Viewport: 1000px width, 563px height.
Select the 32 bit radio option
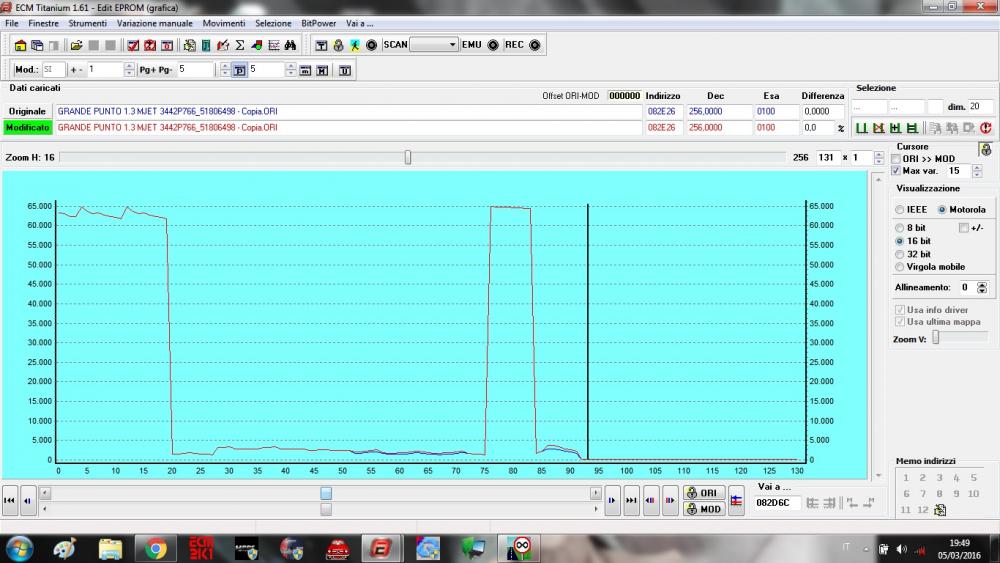[x=899, y=254]
